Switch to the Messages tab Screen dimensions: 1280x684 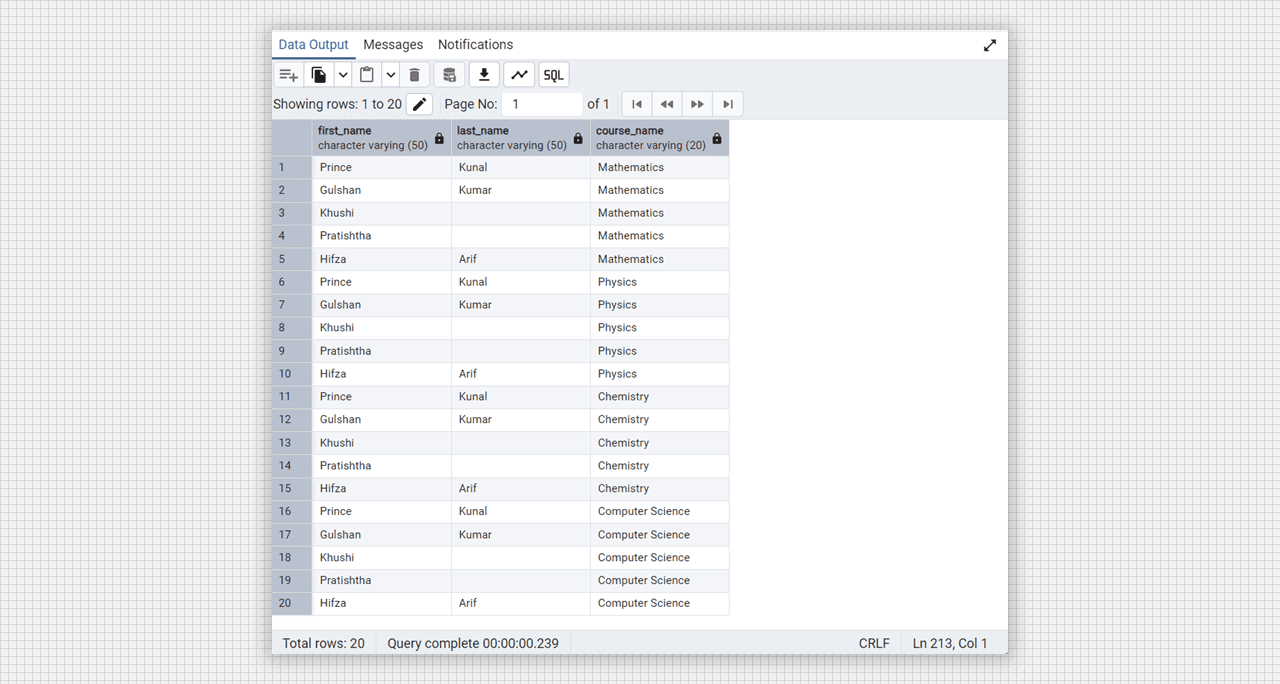(x=393, y=45)
